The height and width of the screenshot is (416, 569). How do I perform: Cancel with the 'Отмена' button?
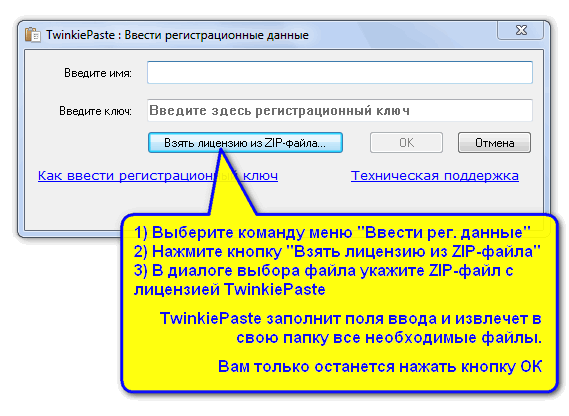coord(494,143)
